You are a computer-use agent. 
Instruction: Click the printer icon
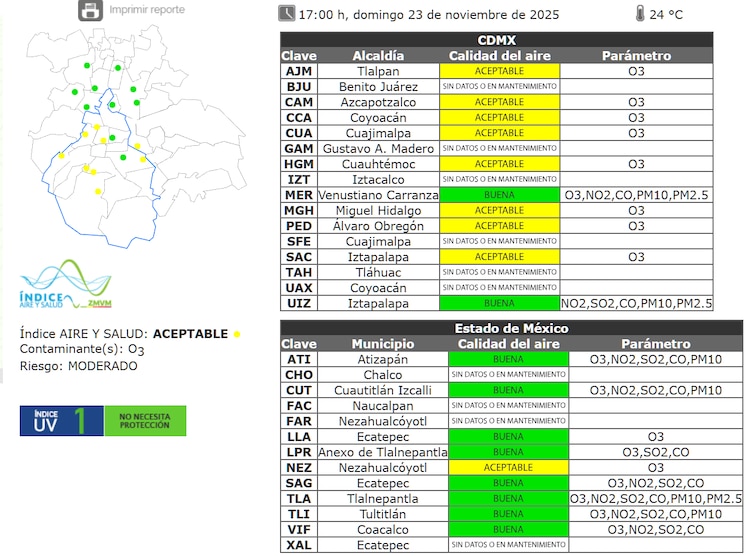(90, 12)
